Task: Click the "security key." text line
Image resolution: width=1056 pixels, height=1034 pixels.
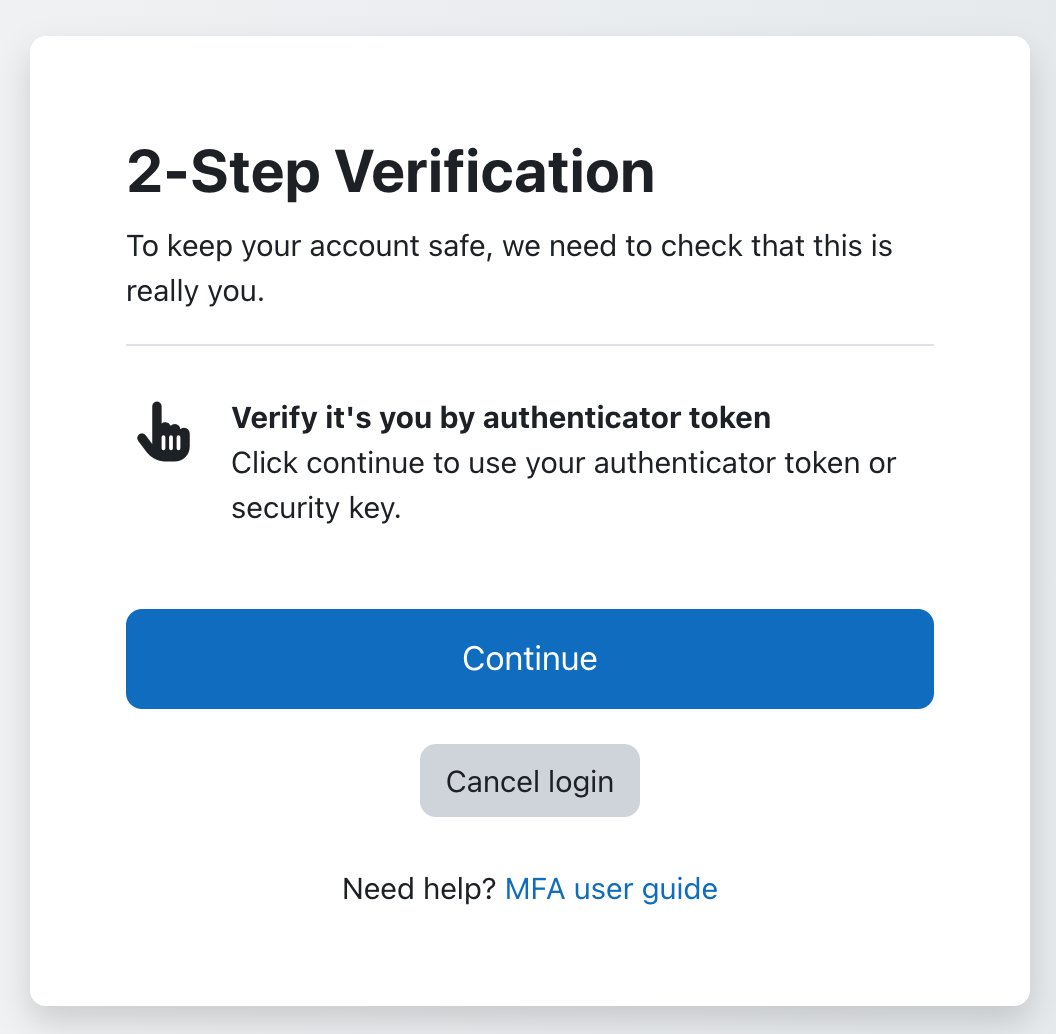Action: [317, 508]
